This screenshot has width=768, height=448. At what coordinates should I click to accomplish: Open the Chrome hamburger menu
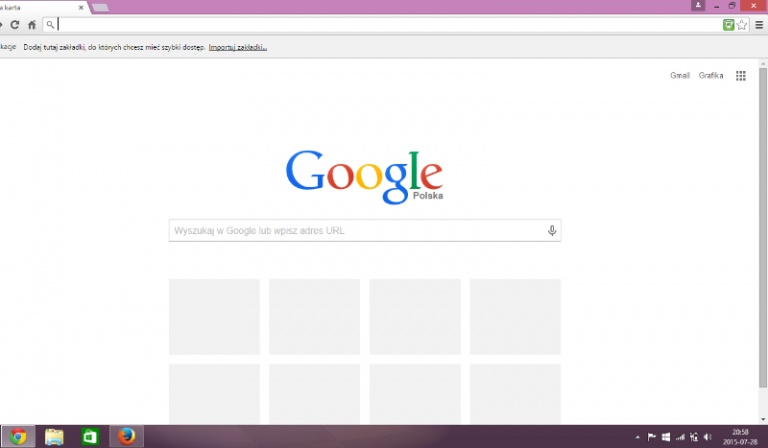[759, 24]
